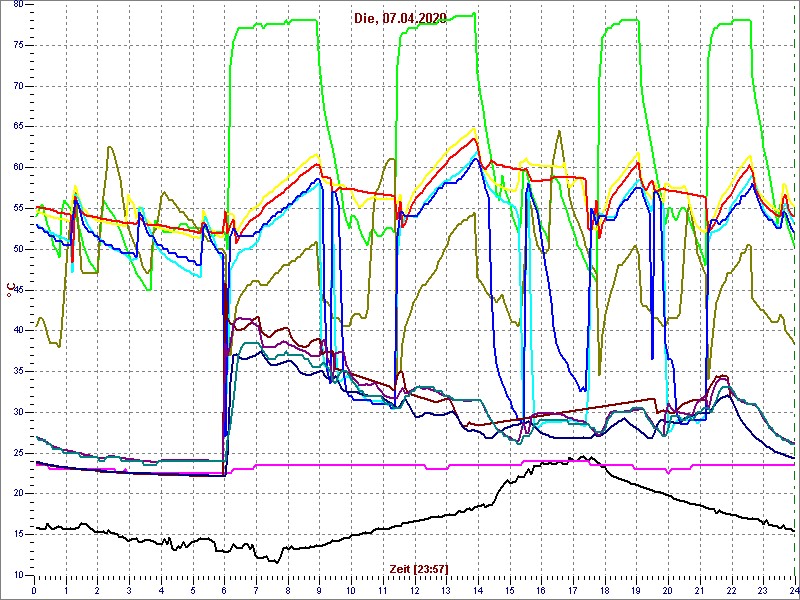This screenshot has width=800, height=600.
Task: Click the 75 value on the temperature axis
Action: [x=17, y=44]
